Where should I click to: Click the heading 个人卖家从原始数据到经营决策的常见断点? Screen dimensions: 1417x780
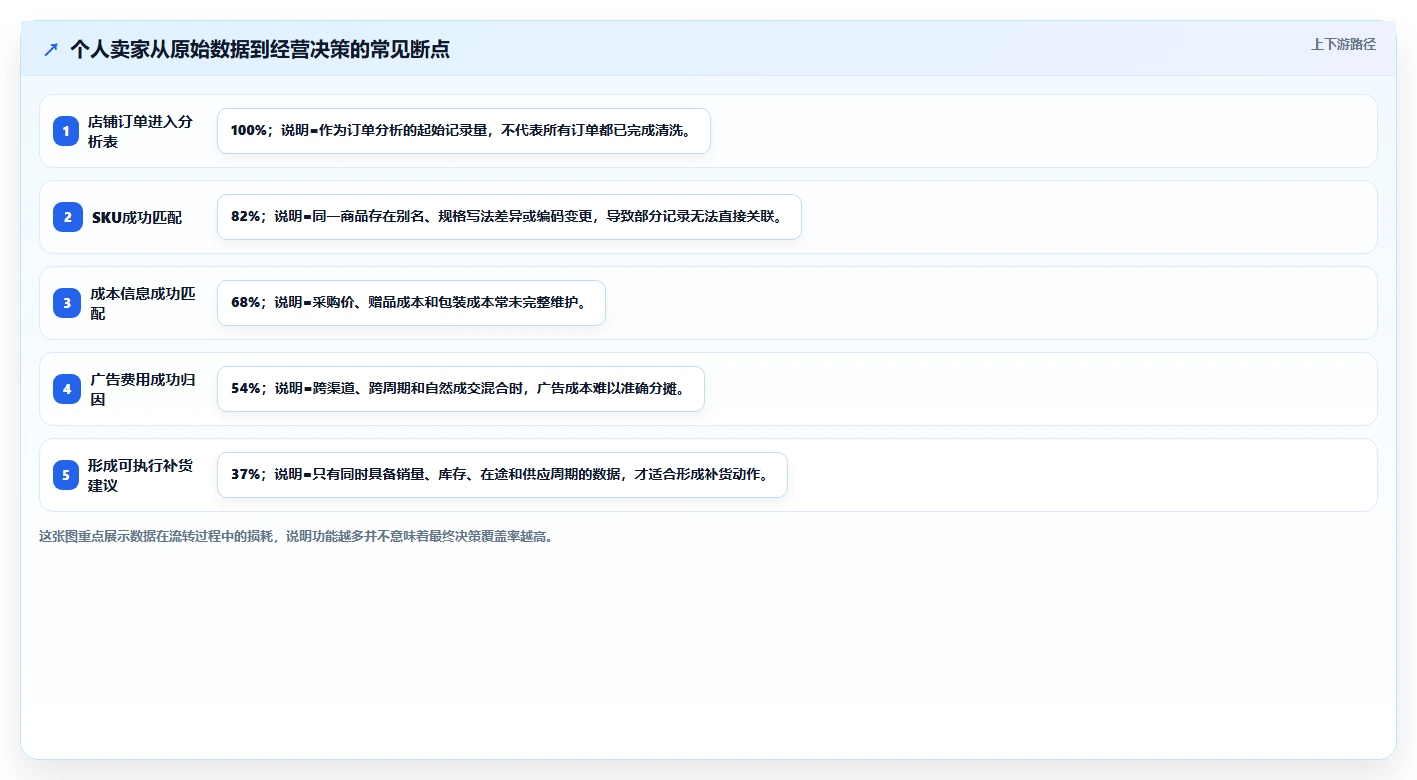(260, 49)
